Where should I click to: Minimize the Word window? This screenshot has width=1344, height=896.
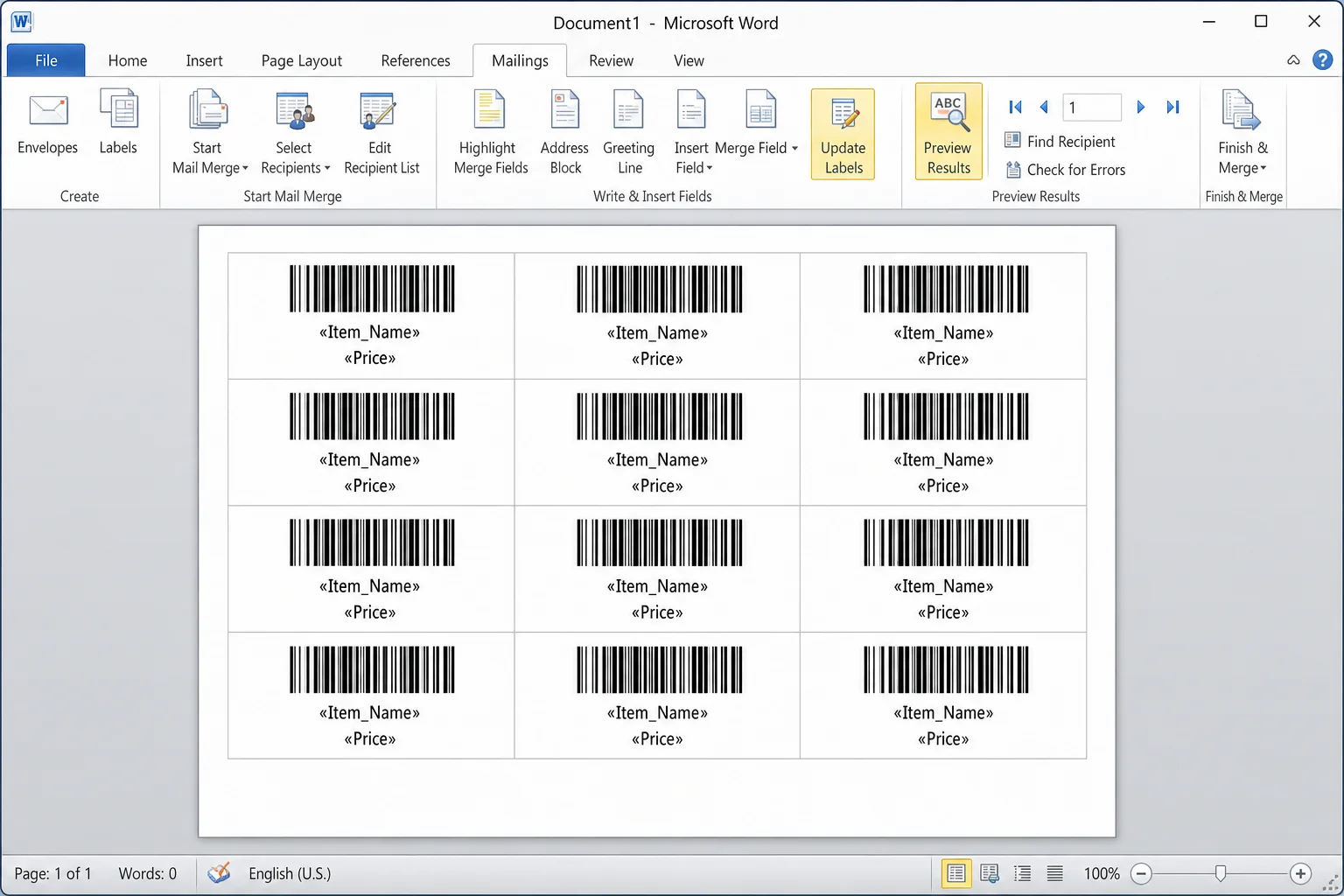pyautogui.click(x=1209, y=22)
